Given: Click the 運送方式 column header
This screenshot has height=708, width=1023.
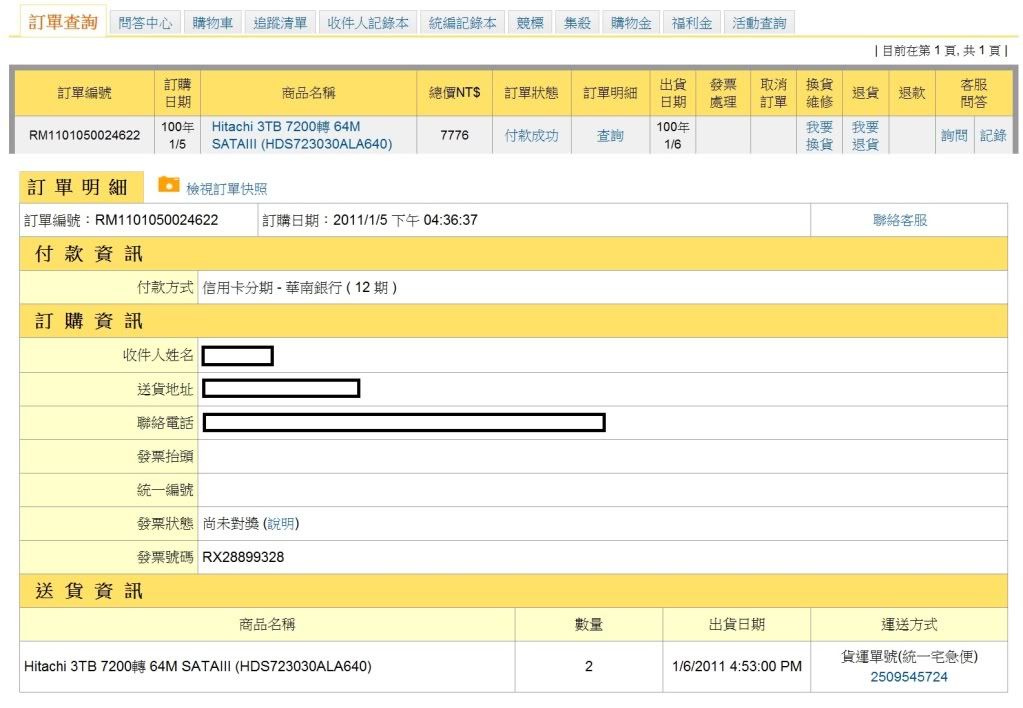Looking at the screenshot, I should (909, 624).
